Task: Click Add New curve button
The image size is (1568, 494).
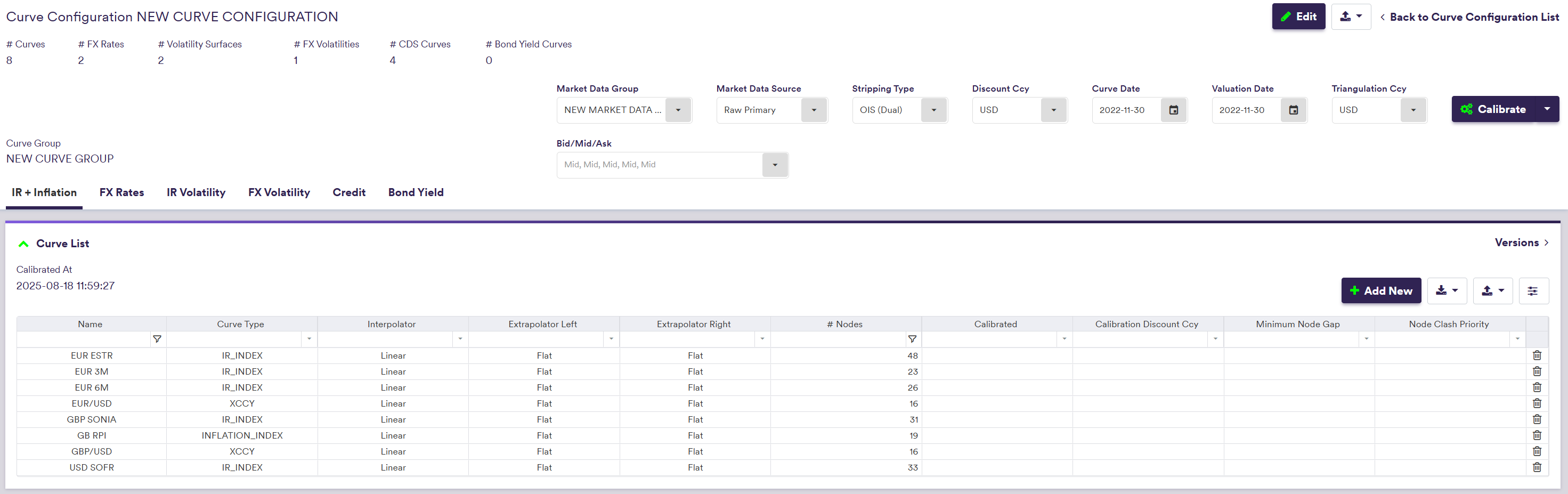Action: pyautogui.click(x=1380, y=290)
